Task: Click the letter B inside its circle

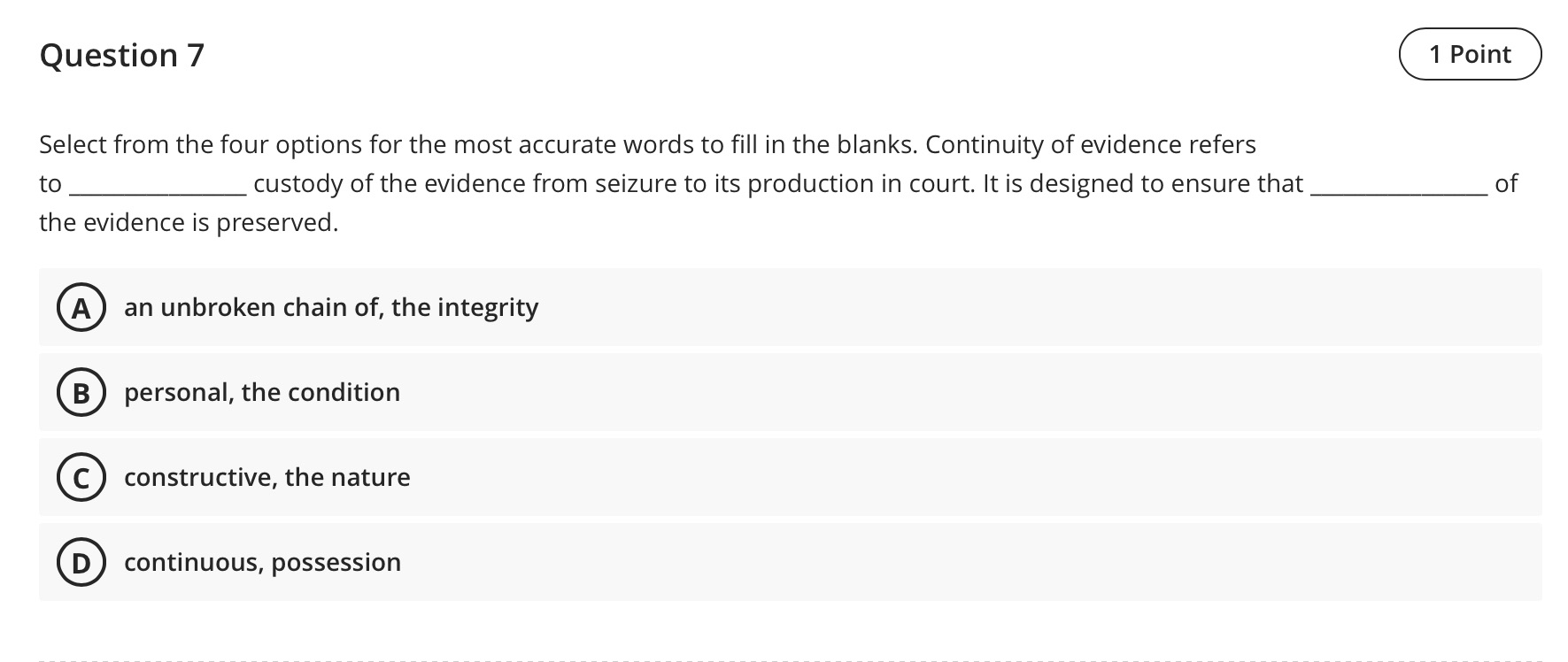Action: pos(81,393)
